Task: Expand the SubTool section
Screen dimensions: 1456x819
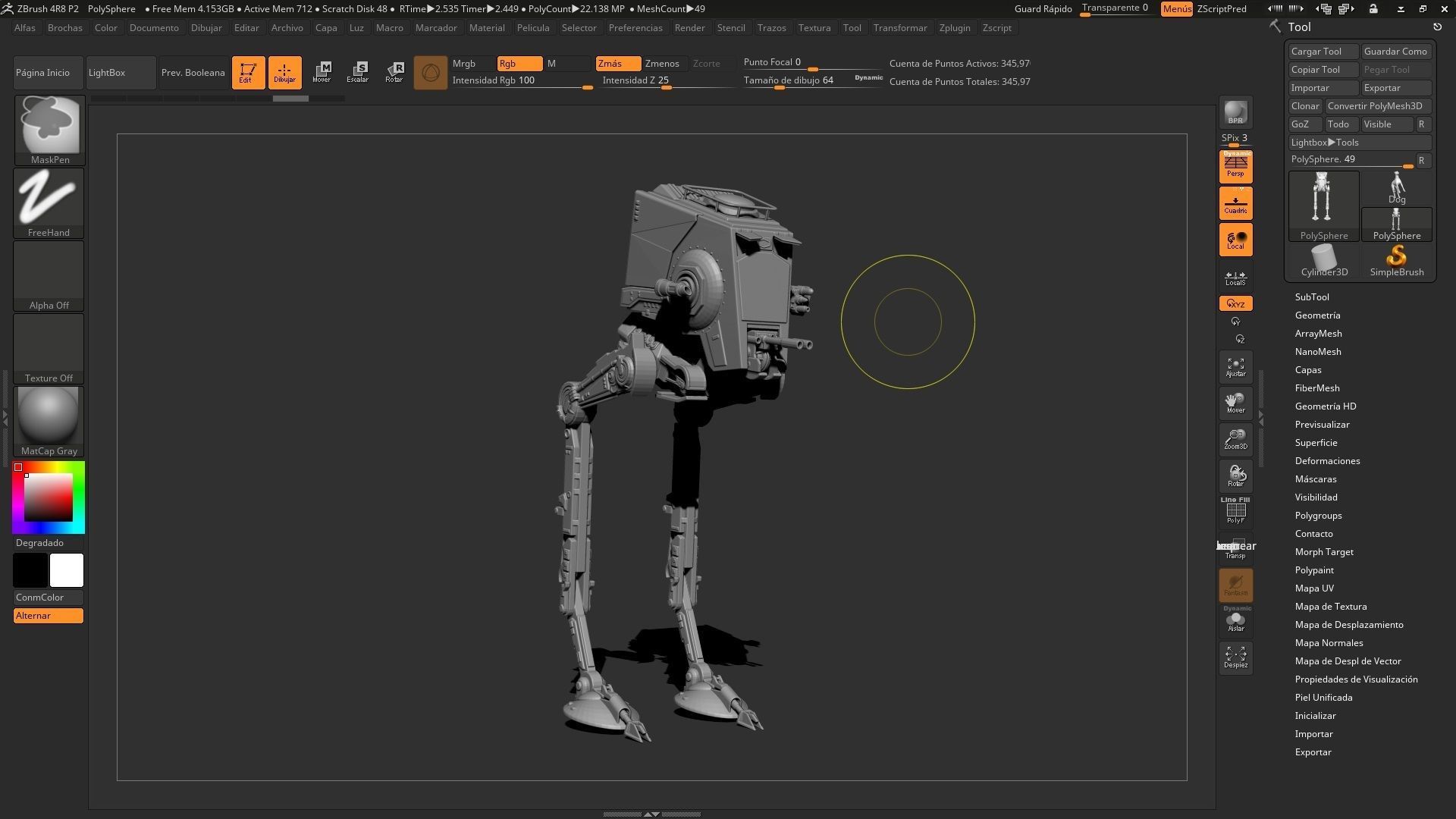Action: coord(1312,297)
